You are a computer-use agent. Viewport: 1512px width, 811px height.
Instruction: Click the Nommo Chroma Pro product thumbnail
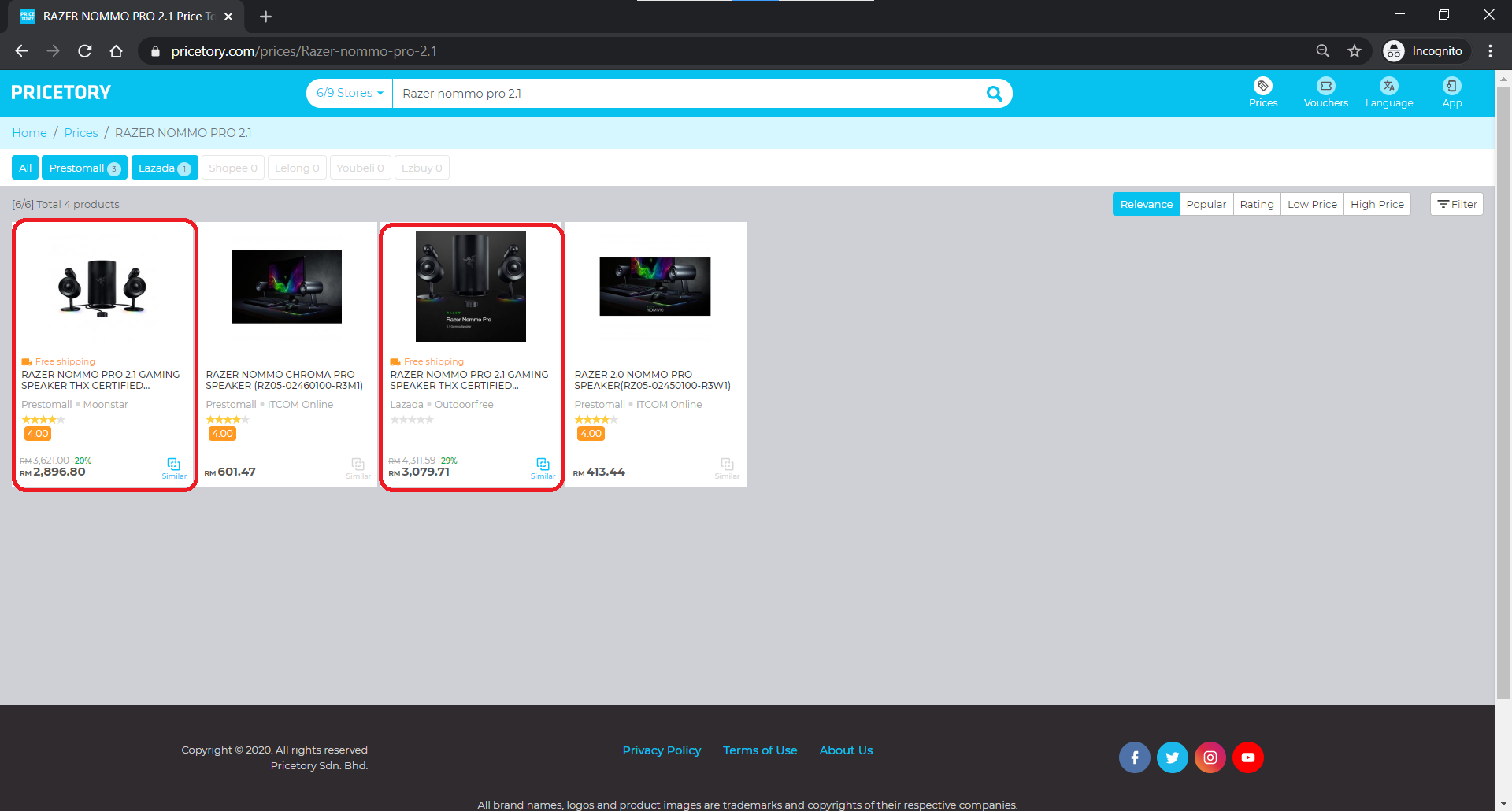coord(287,287)
